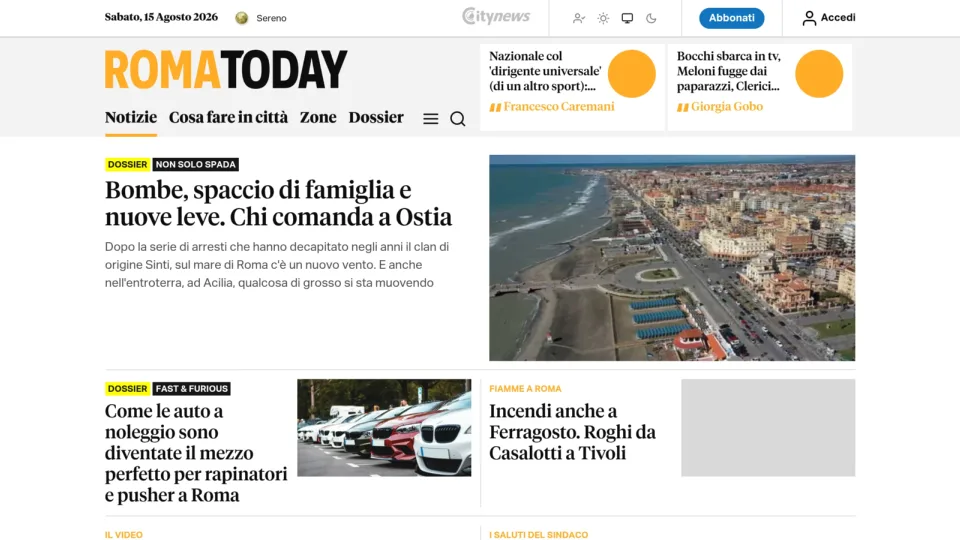
Task: Click the search magnifier icon
Action: pyautogui.click(x=457, y=119)
